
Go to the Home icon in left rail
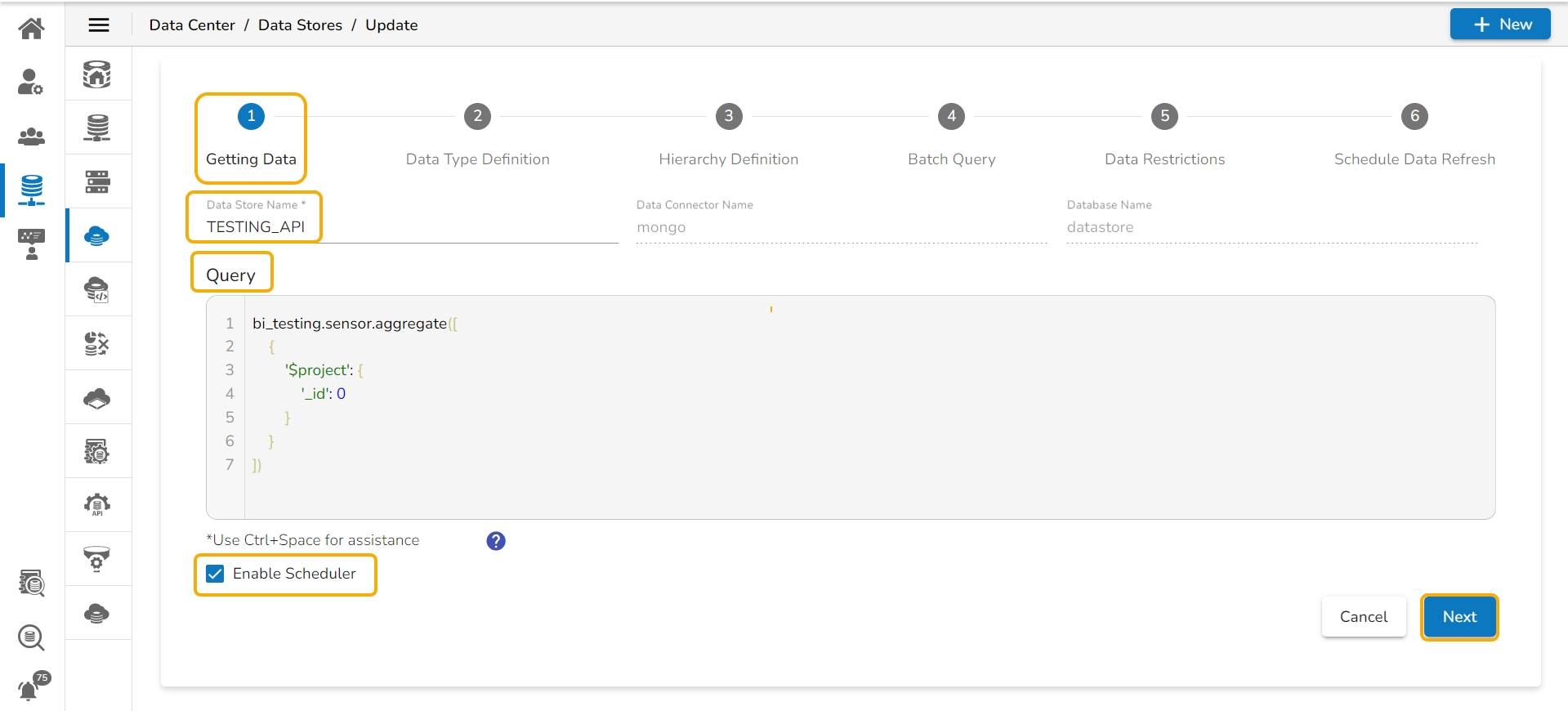coord(31,28)
